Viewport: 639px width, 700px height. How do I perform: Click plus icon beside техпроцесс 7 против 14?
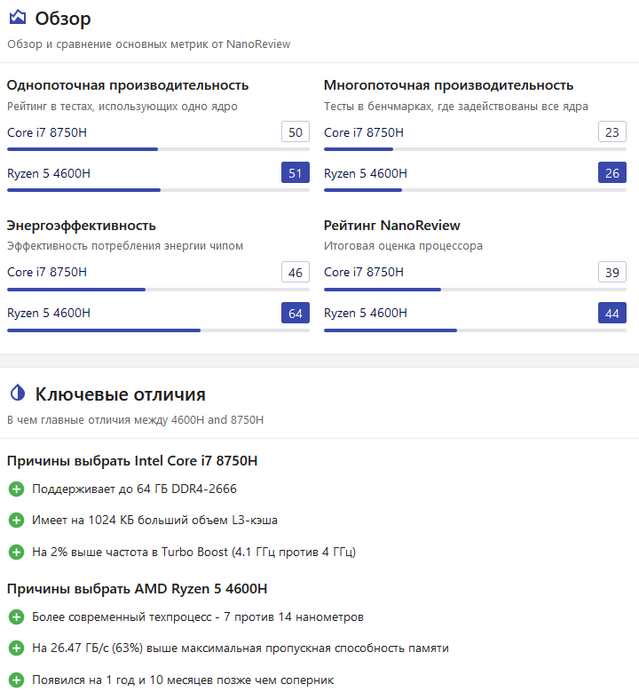tap(16, 617)
